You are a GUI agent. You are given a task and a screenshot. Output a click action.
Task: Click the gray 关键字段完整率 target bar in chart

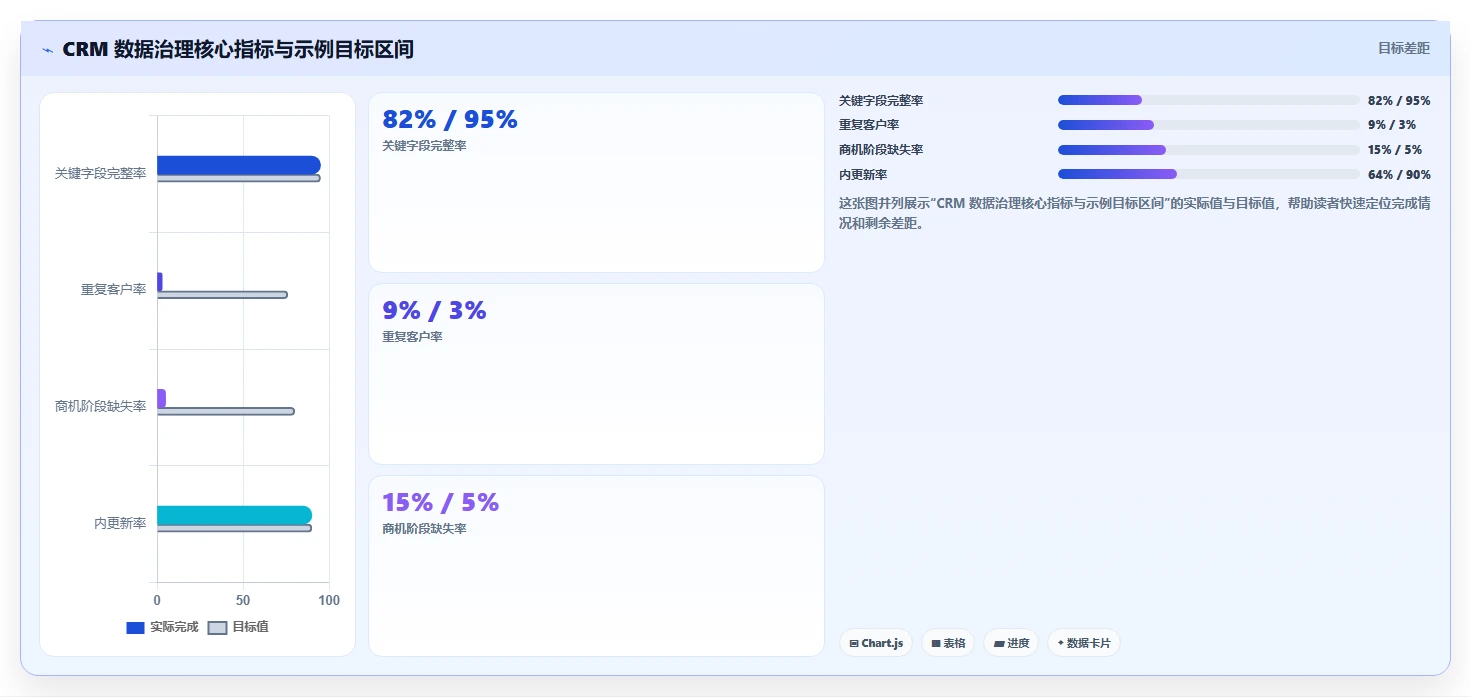[x=238, y=179]
